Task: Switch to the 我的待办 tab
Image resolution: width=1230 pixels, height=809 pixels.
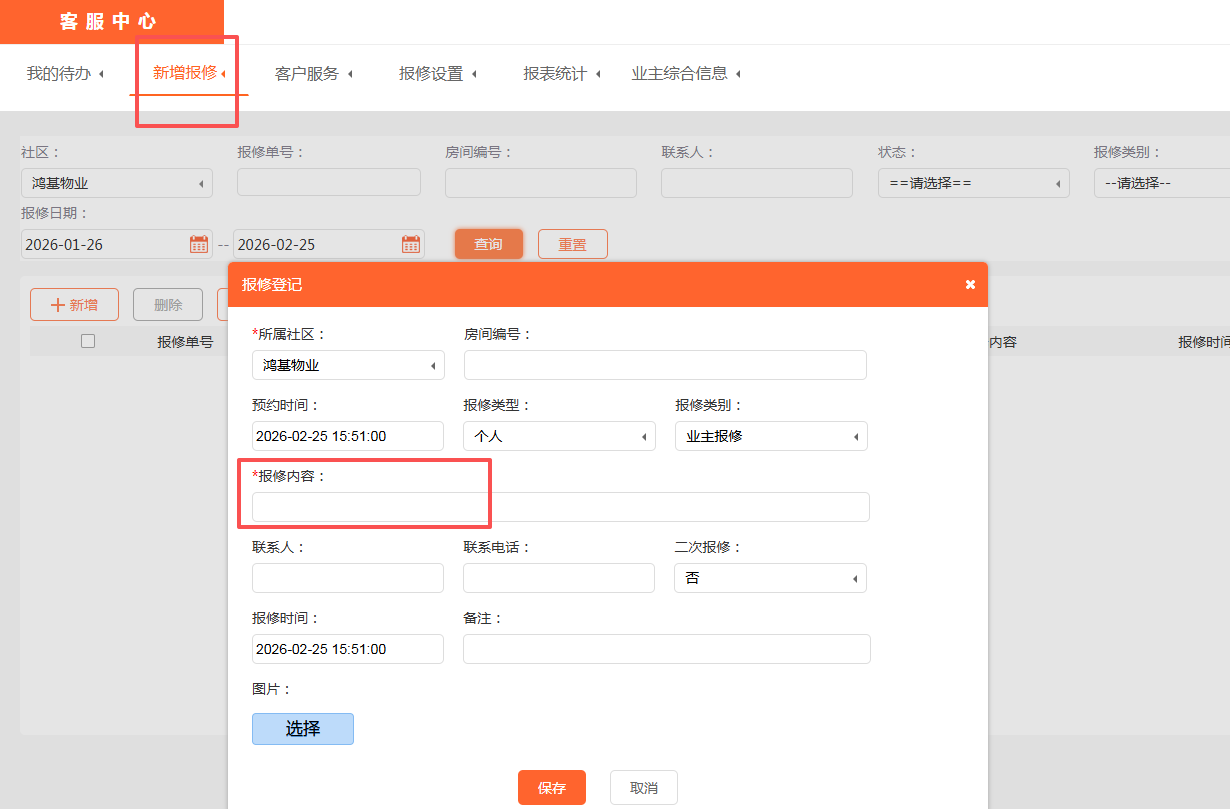Action: coord(58,73)
